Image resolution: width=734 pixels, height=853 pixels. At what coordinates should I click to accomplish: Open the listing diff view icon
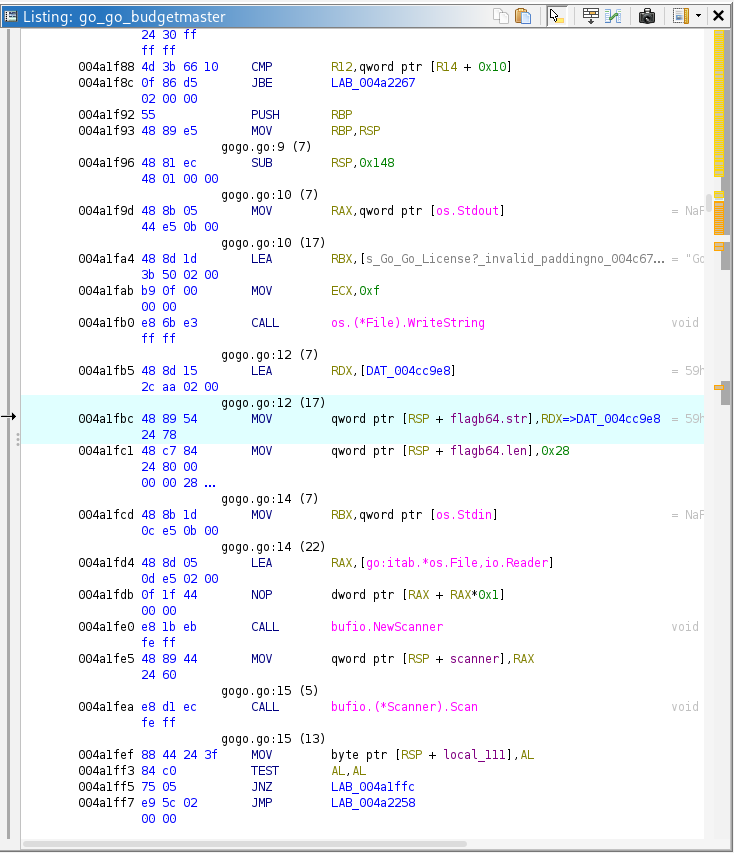[613, 16]
